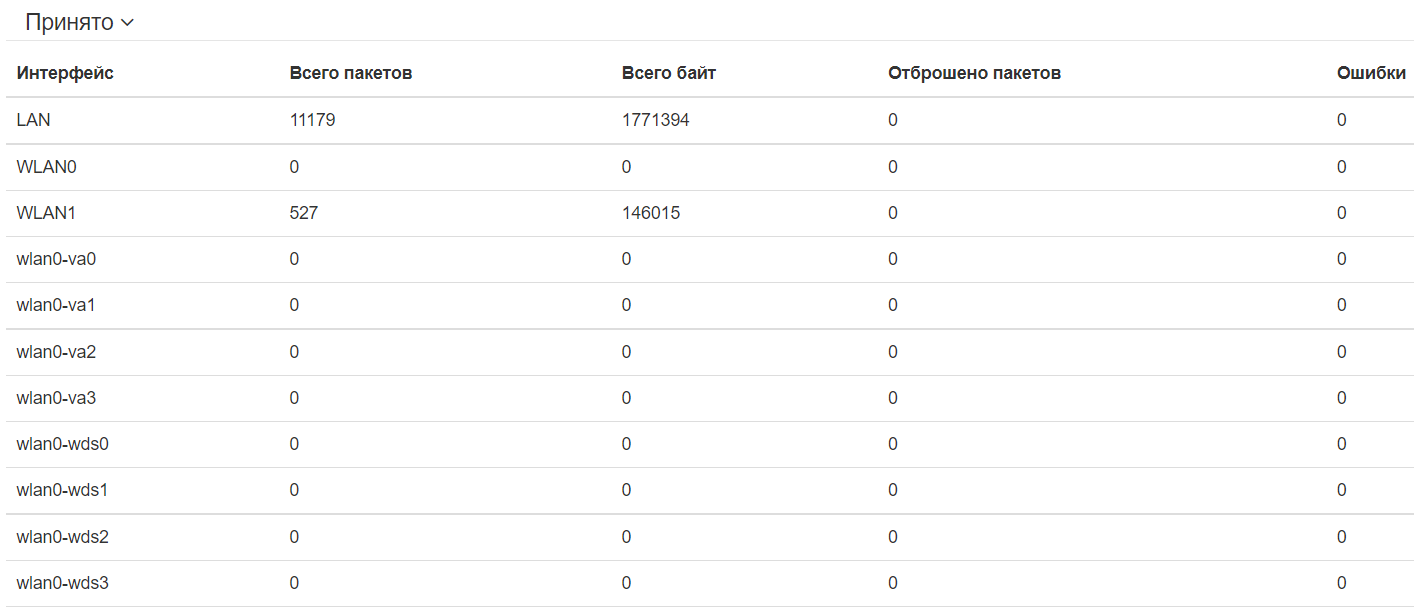
Task: Click the wlan0-wds2 interface name
Action: 63,537
